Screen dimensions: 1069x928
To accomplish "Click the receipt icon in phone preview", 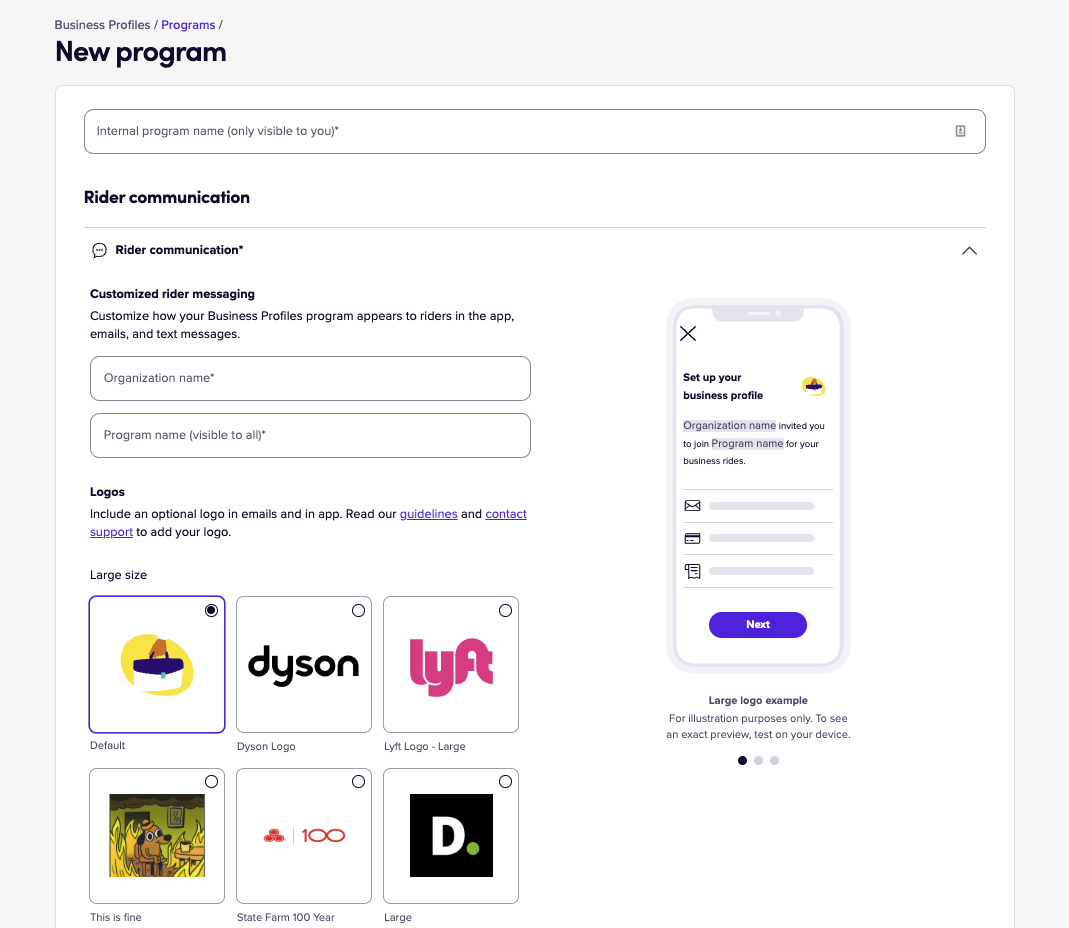I will coord(692,571).
